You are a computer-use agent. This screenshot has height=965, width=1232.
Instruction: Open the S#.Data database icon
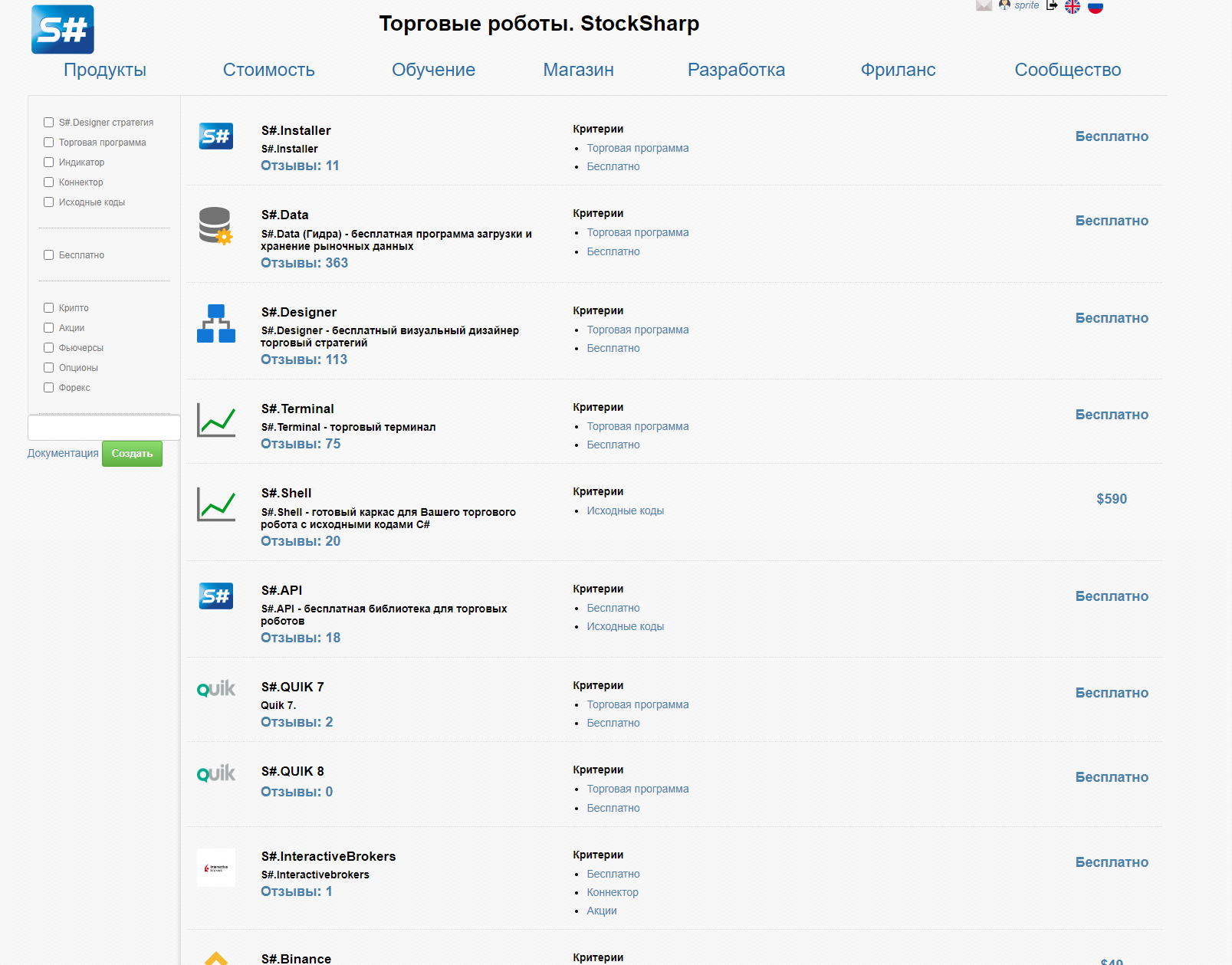(215, 225)
